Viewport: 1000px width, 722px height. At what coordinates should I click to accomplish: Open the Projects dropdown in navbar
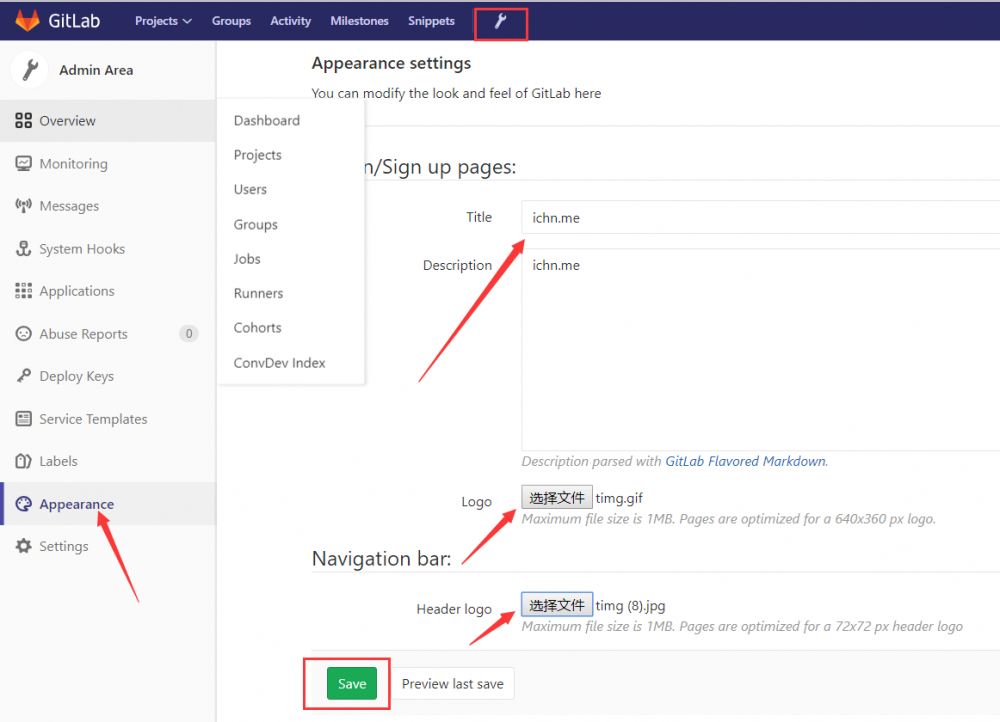pos(163,21)
